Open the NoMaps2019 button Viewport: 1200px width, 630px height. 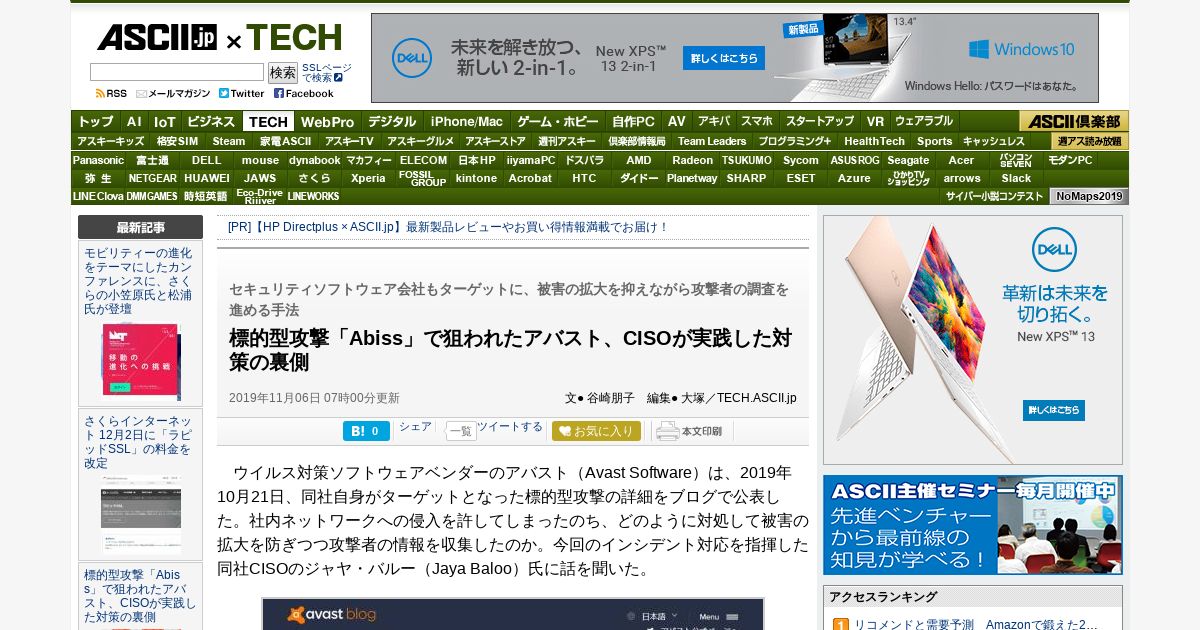(x=1090, y=196)
